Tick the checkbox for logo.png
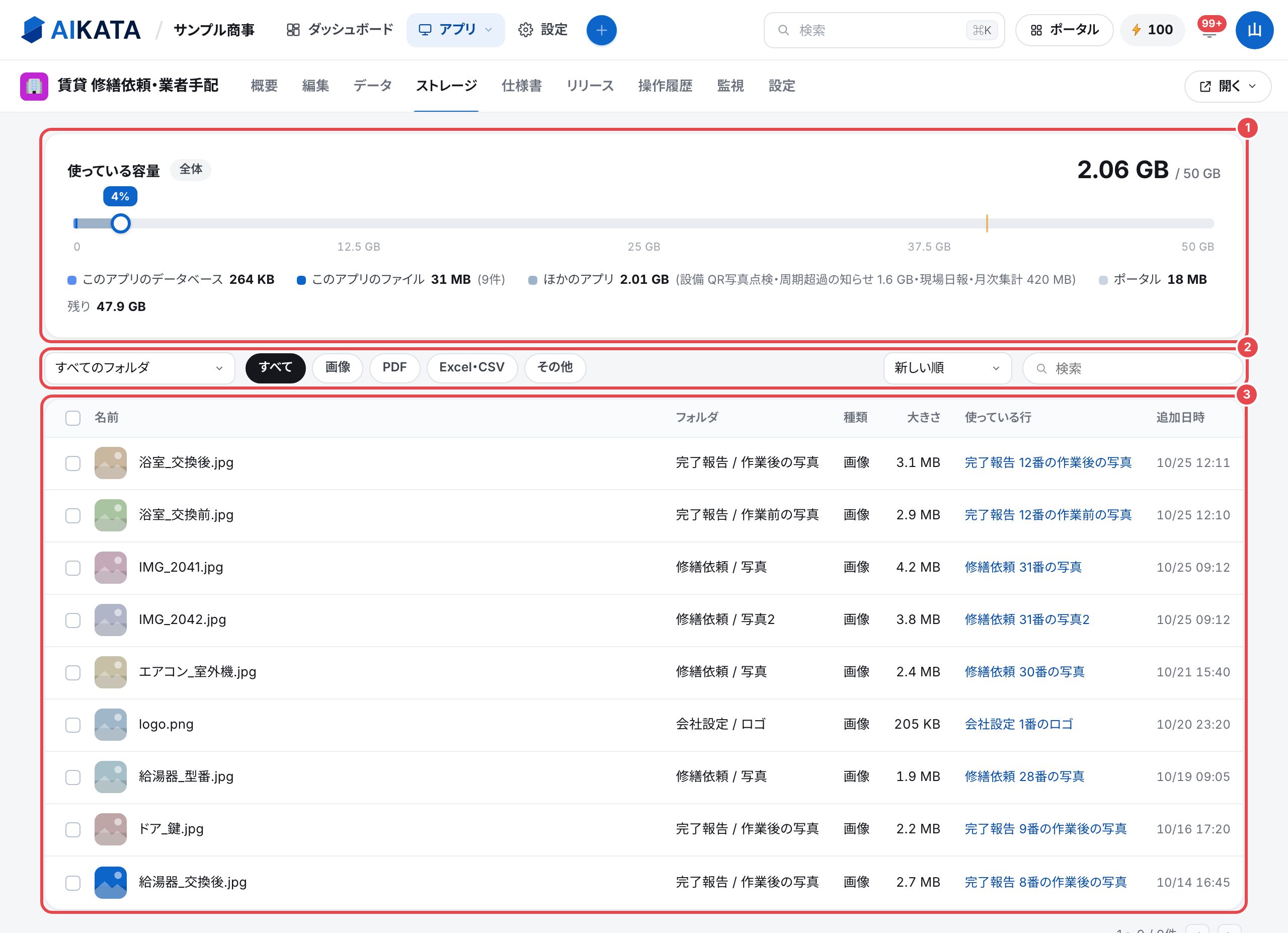Viewport: 1288px width, 933px height. tap(72, 725)
